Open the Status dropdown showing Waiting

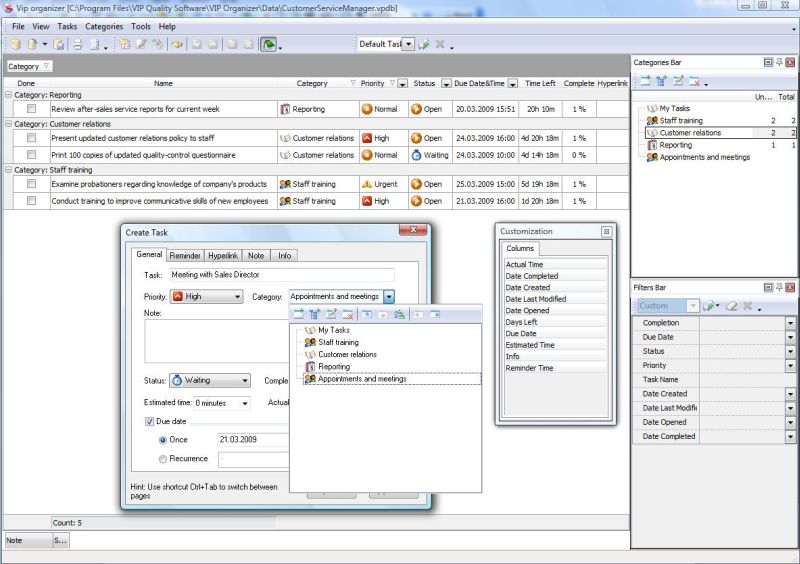click(245, 380)
